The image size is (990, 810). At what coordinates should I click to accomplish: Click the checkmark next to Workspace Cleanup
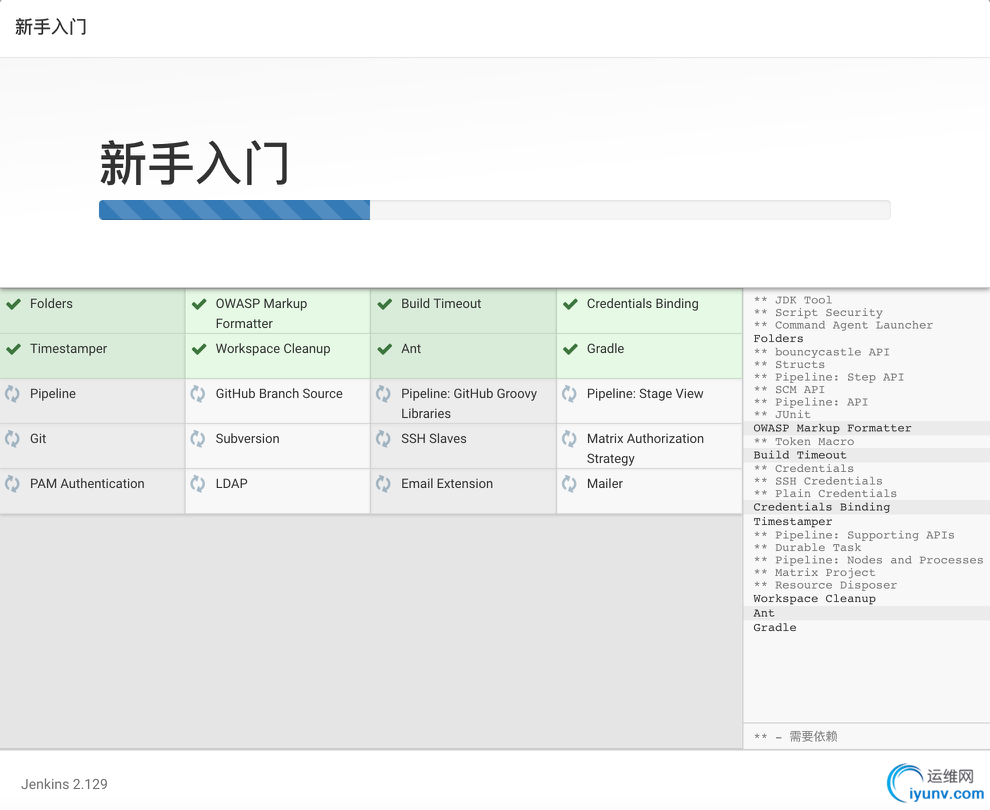point(199,349)
